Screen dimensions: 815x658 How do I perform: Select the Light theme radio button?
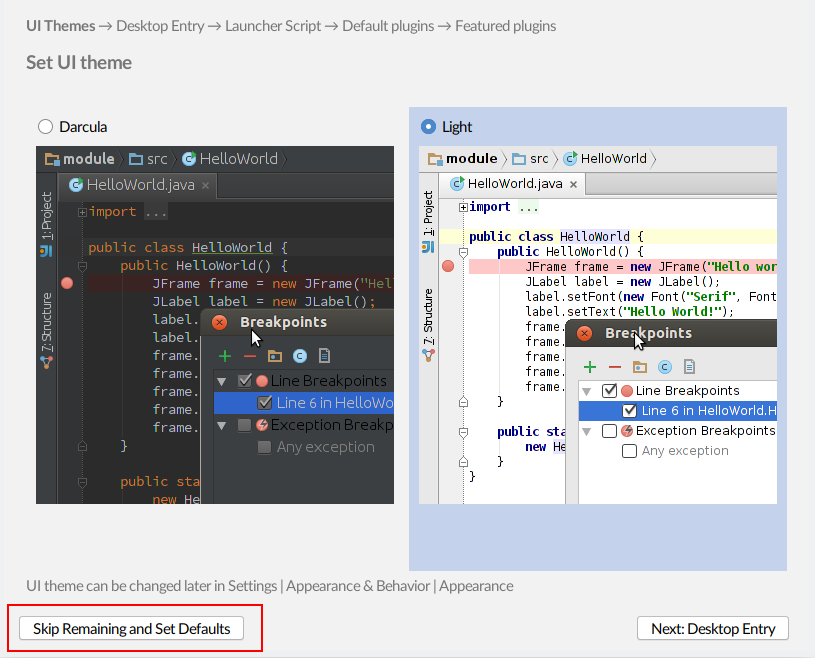[x=428, y=127]
